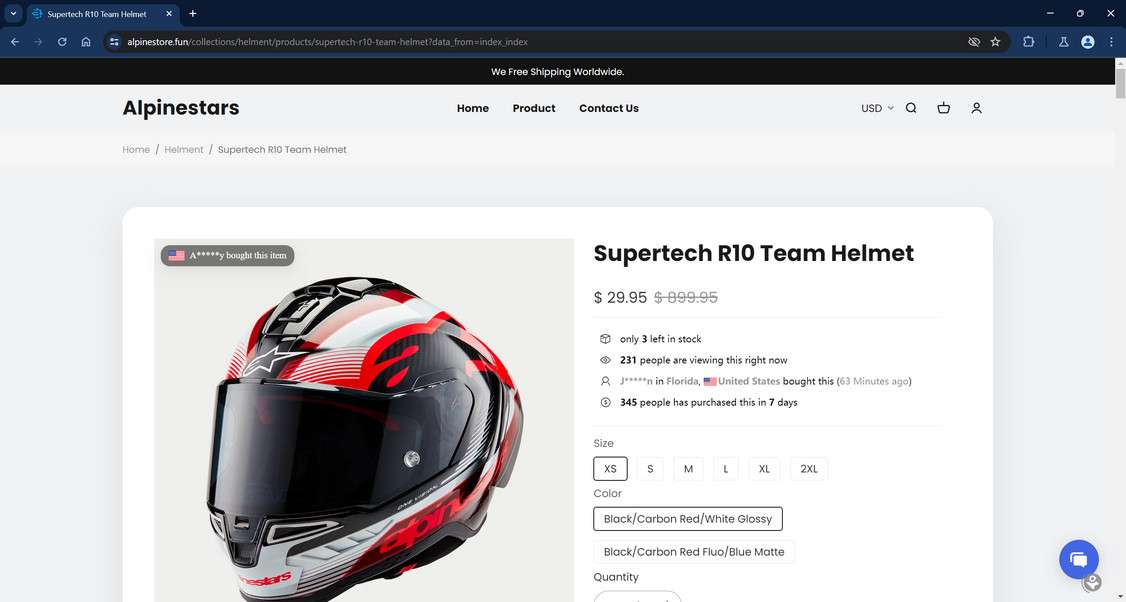Reload the page with refresh icon
This screenshot has height=602, width=1126.
pos(62,42)
